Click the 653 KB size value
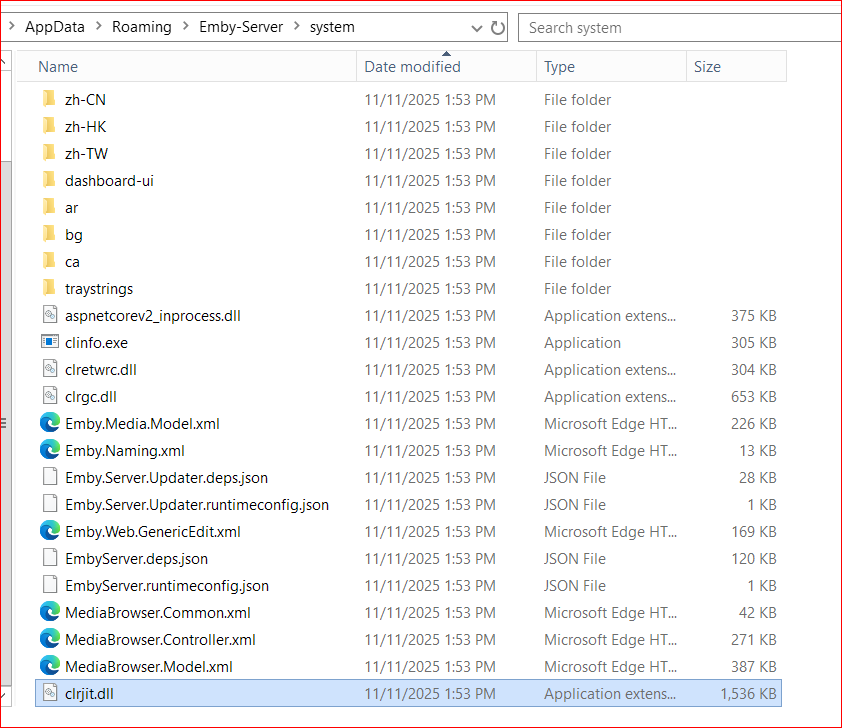Image resolution: width=842 pixels, height=728 pixels. pos(754,397)
